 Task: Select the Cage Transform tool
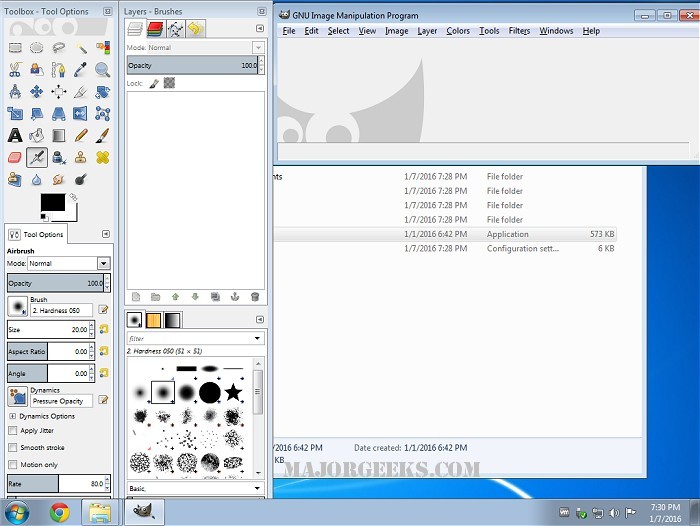tap(102, 113)
